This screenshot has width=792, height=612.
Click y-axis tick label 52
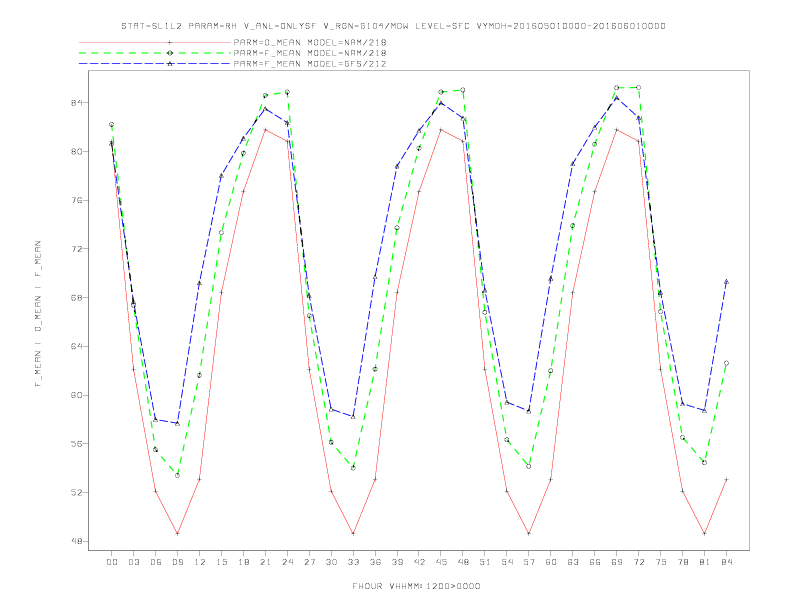[77, 493]
